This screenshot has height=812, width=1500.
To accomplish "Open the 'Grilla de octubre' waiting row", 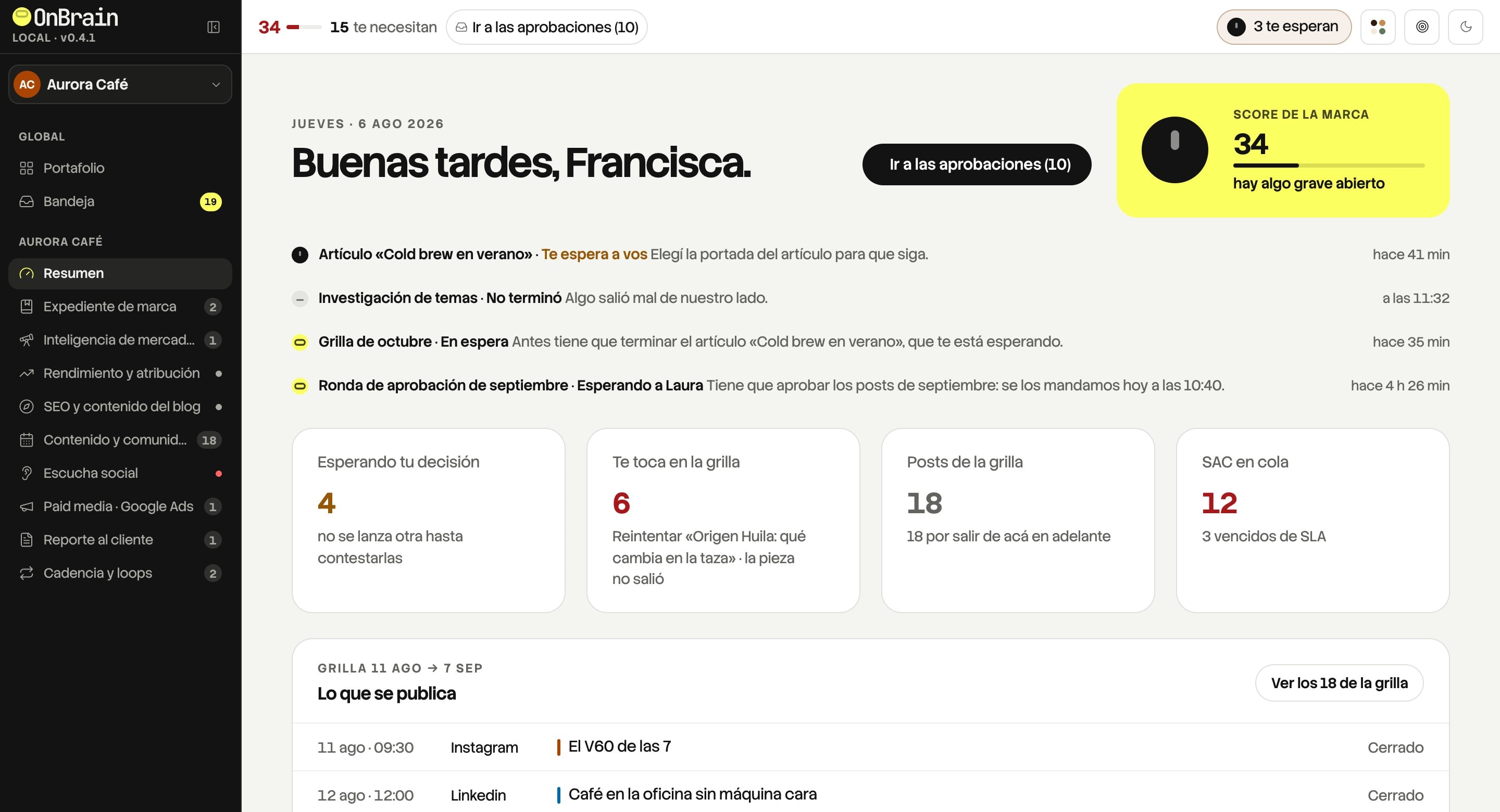I will click(870, 342).
